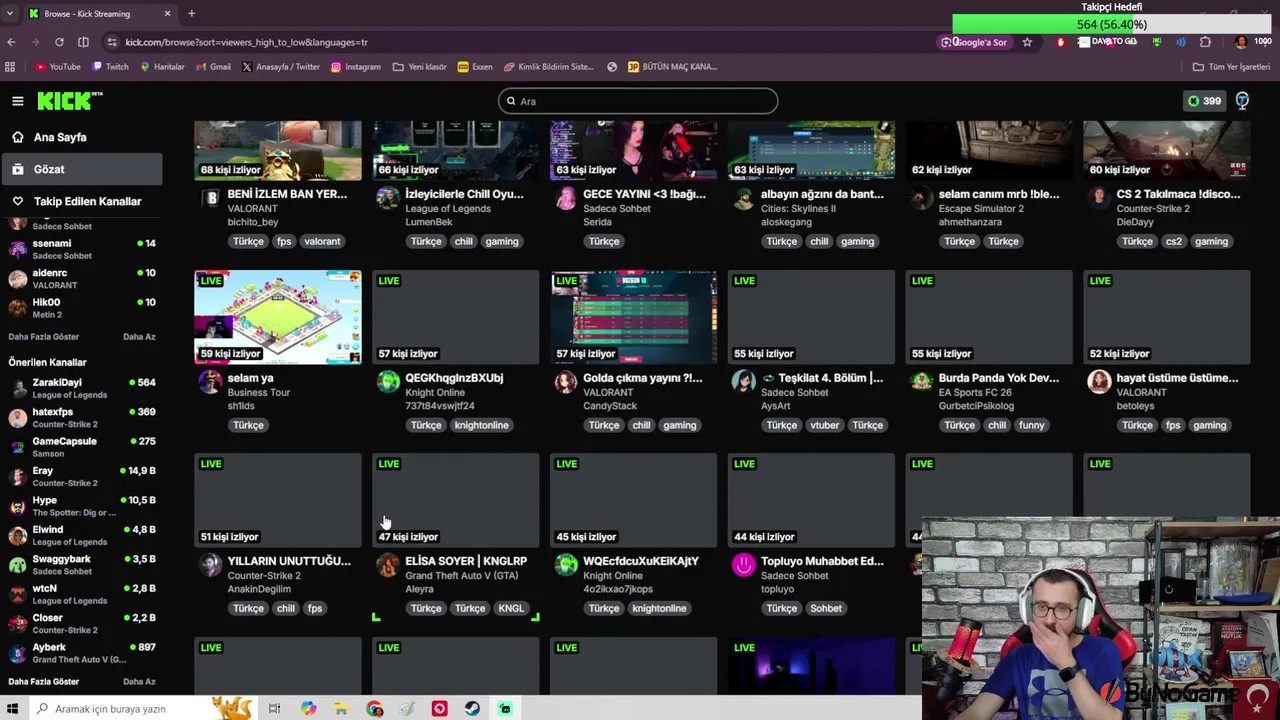Click the 399 KICKs balance badge
Screen dimensions: 1280x720
(x=1204, y=101)
